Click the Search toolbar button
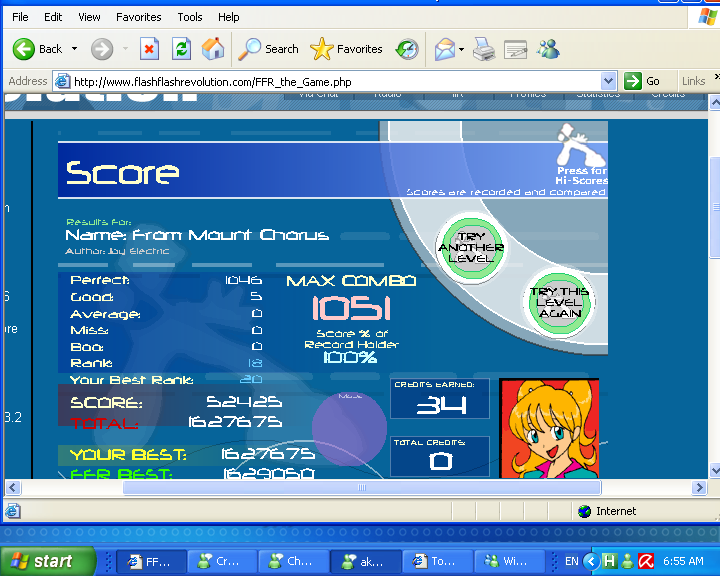Viewport: 720px width, 576px height. (269, 49)
